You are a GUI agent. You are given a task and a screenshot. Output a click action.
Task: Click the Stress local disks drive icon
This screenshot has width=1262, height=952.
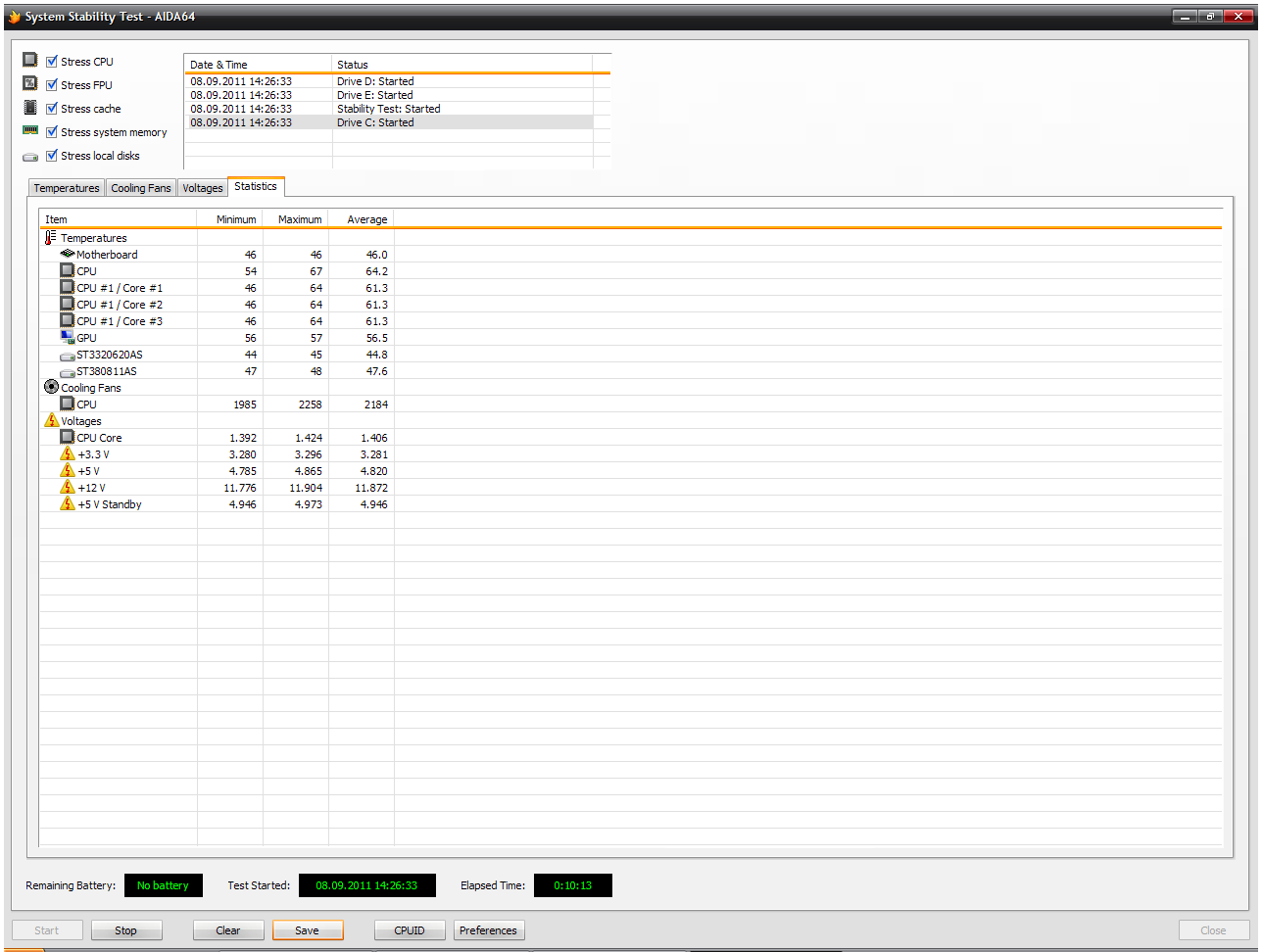tap(30, 156)
